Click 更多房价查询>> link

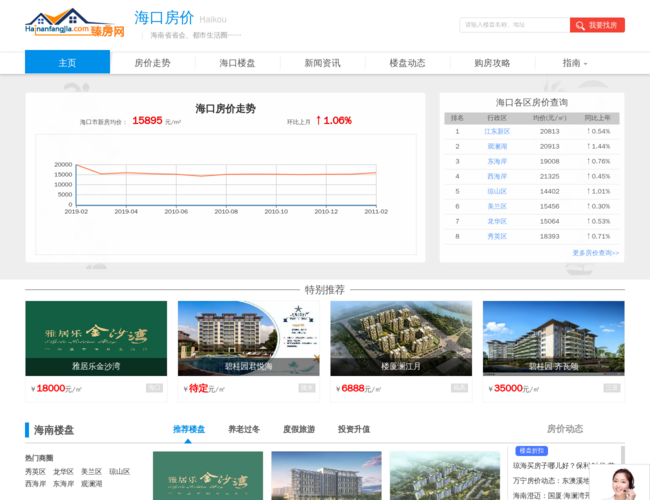pyautogui.click(x=596, y=253)
